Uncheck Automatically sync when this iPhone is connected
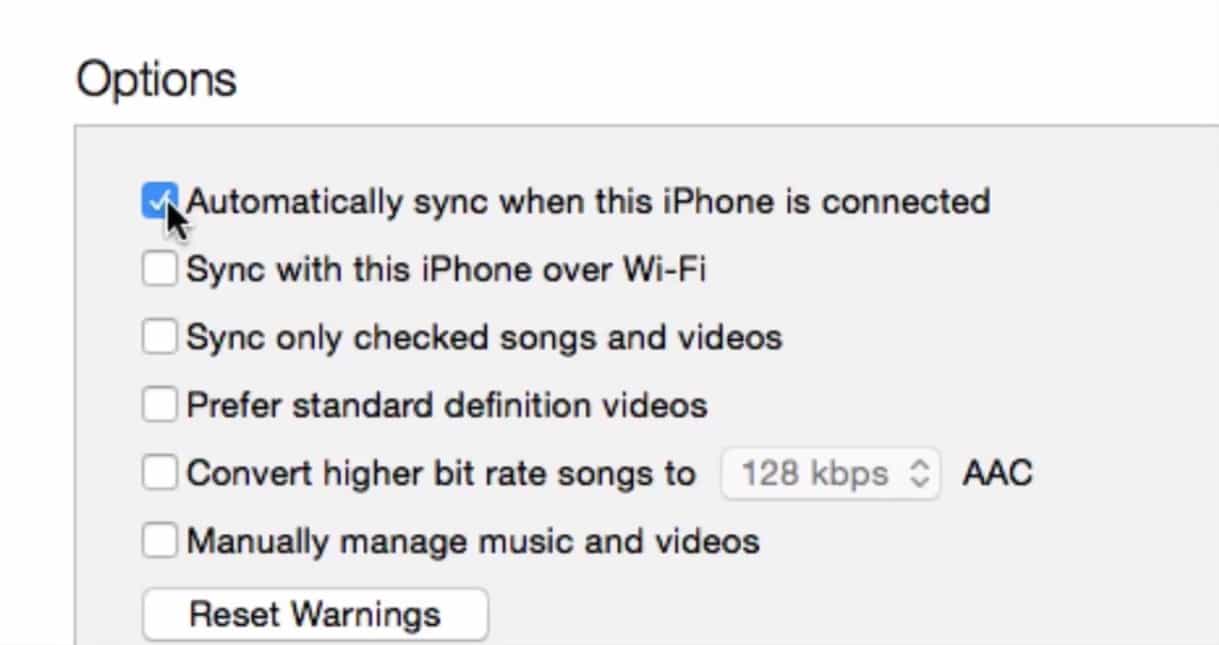This screenshot has width=1219, height=645. coord(159,201)
